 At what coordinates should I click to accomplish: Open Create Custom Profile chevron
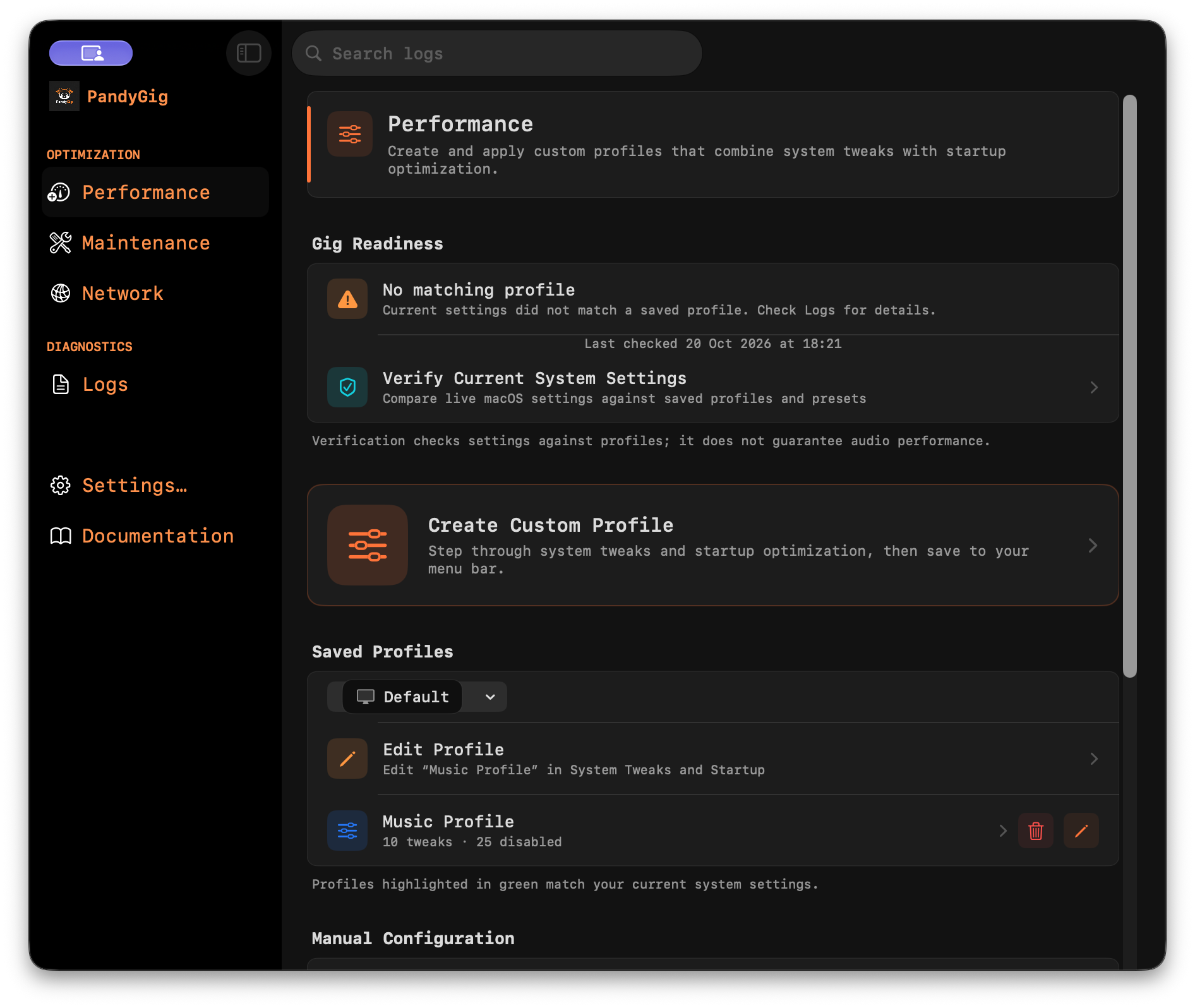pos(1093,545)
